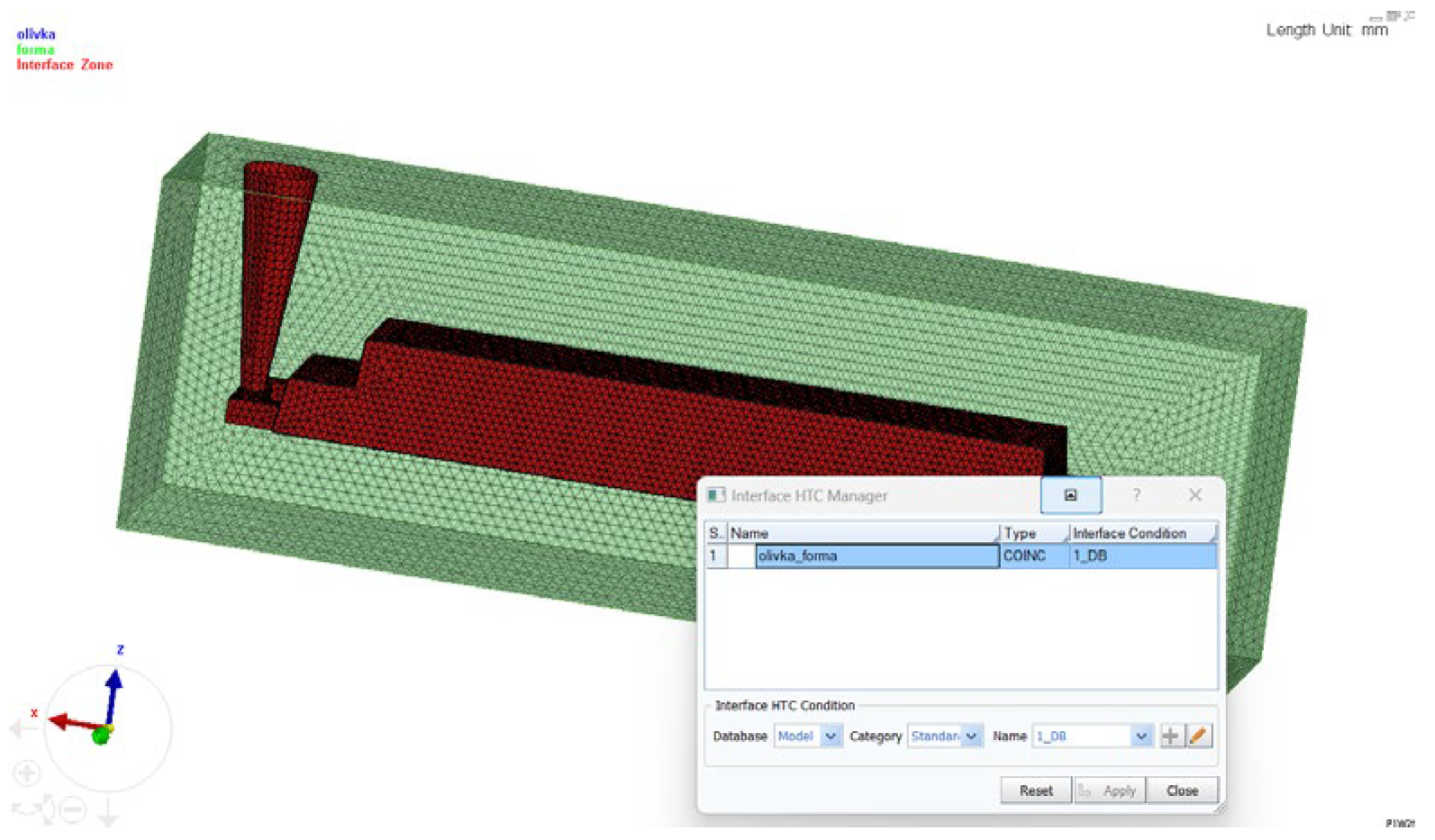
Task: Click the faded left arrow beside the axis triad
Action: coord(18,727)
